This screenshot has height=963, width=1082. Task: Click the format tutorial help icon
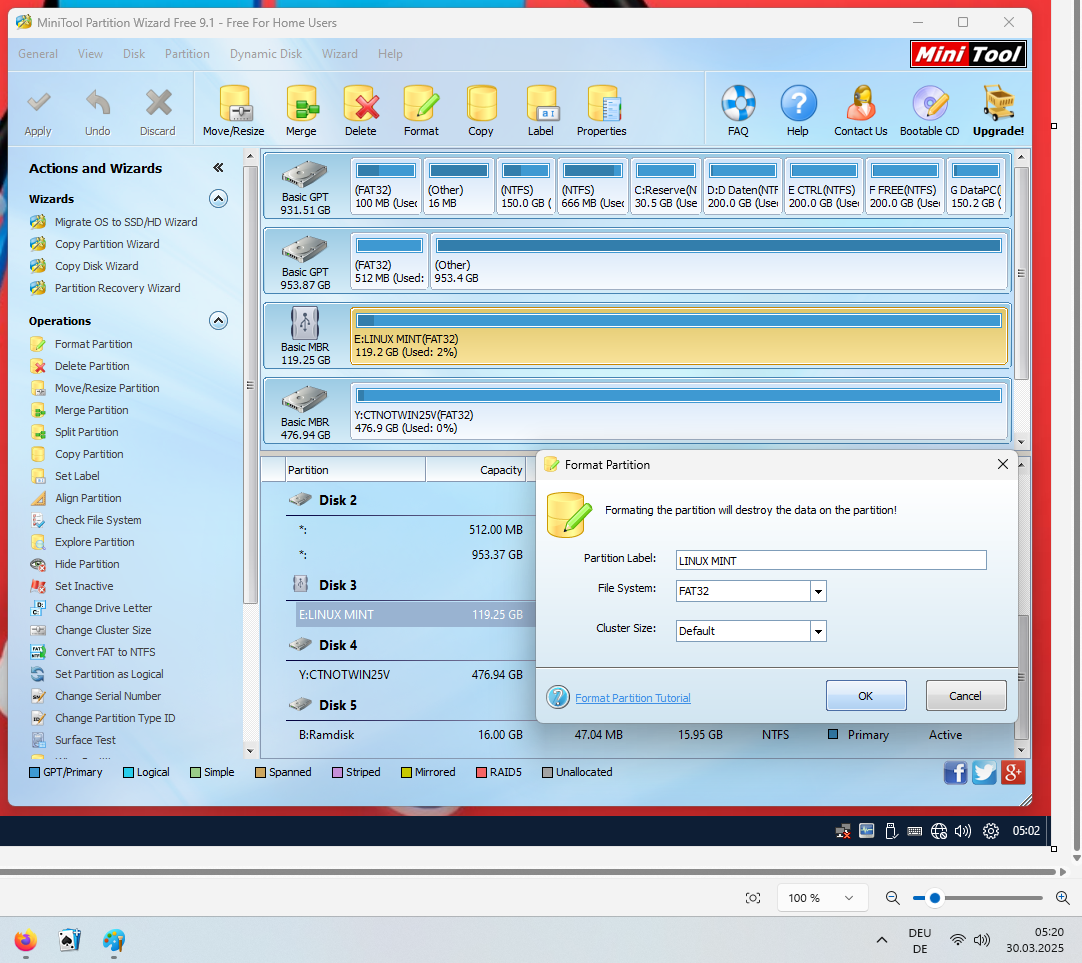coord(558,697)
